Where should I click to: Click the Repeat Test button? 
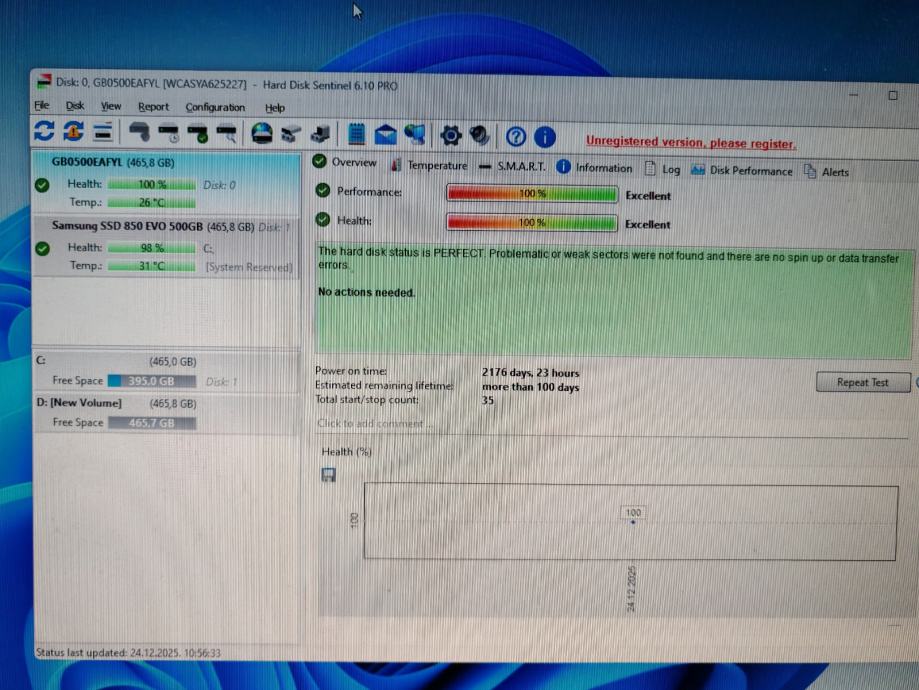click(x=863, y=382)
